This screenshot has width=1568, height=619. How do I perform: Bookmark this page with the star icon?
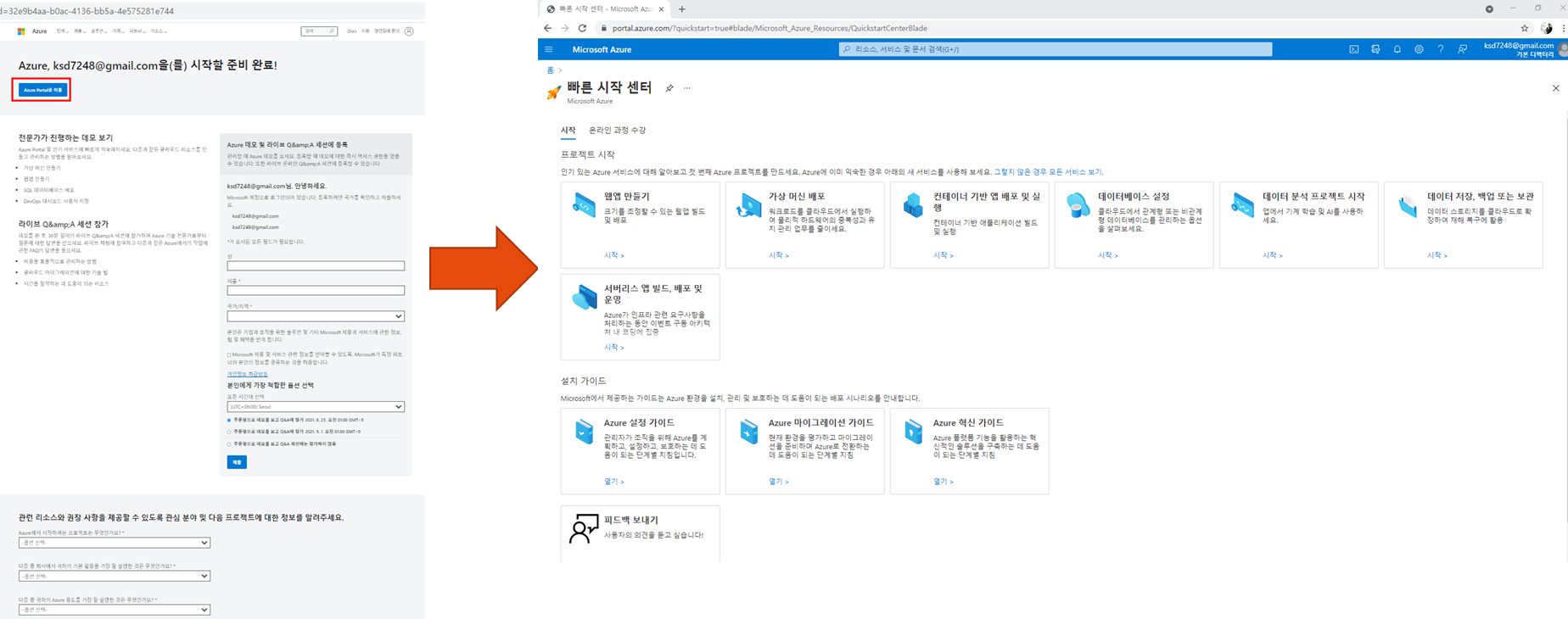(x=1525, y=28)
